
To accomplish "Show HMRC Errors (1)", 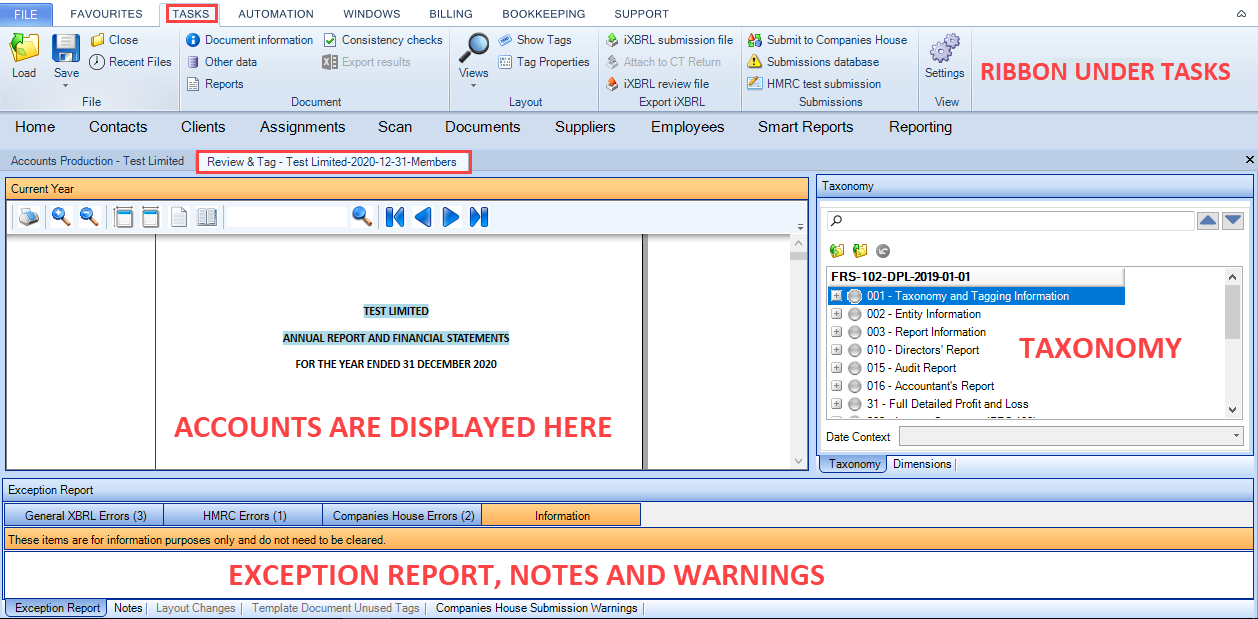I will tap(244, 516).
